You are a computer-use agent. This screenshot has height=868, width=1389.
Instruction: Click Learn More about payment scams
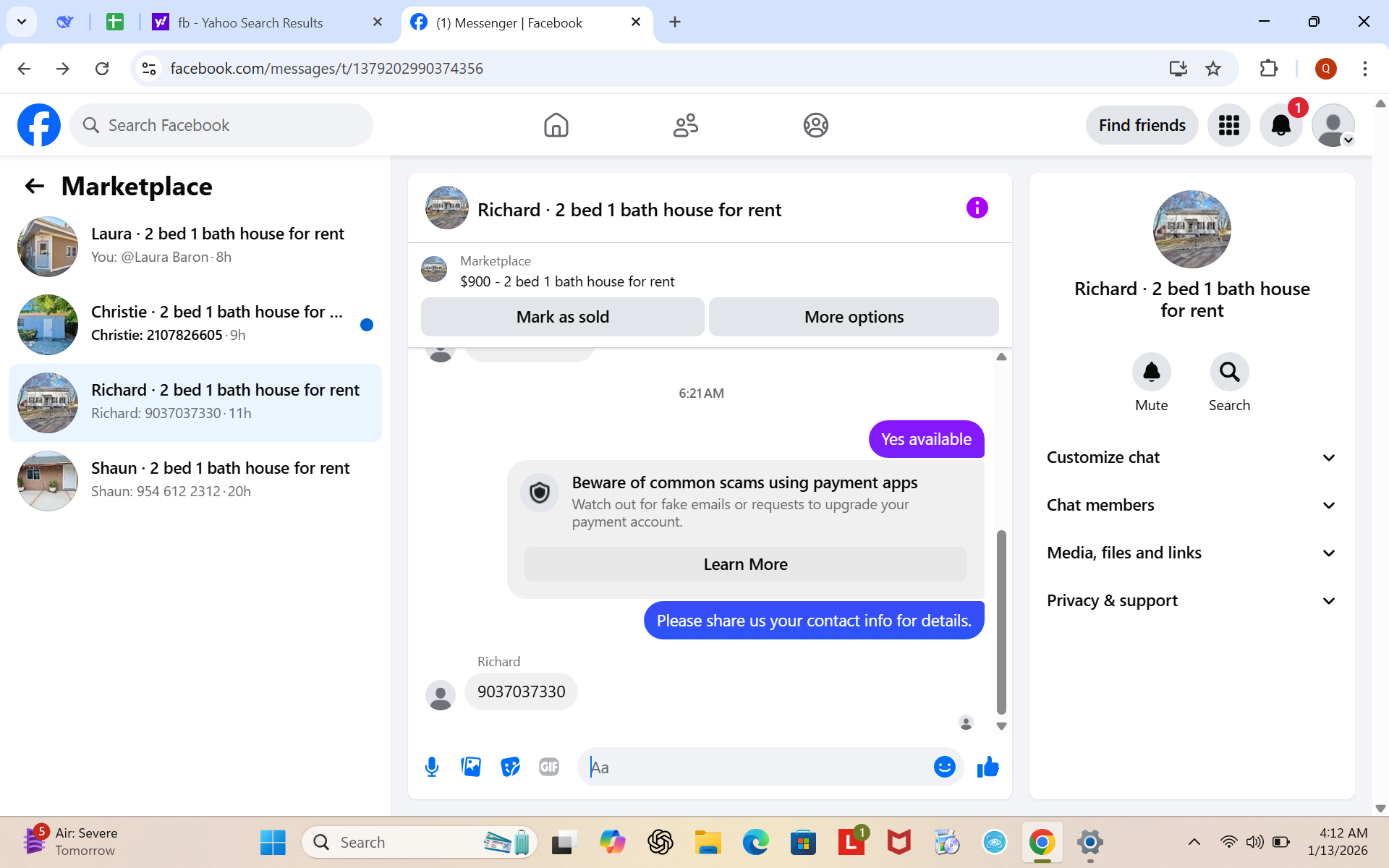pyautogui.click(x=745, y=564)
